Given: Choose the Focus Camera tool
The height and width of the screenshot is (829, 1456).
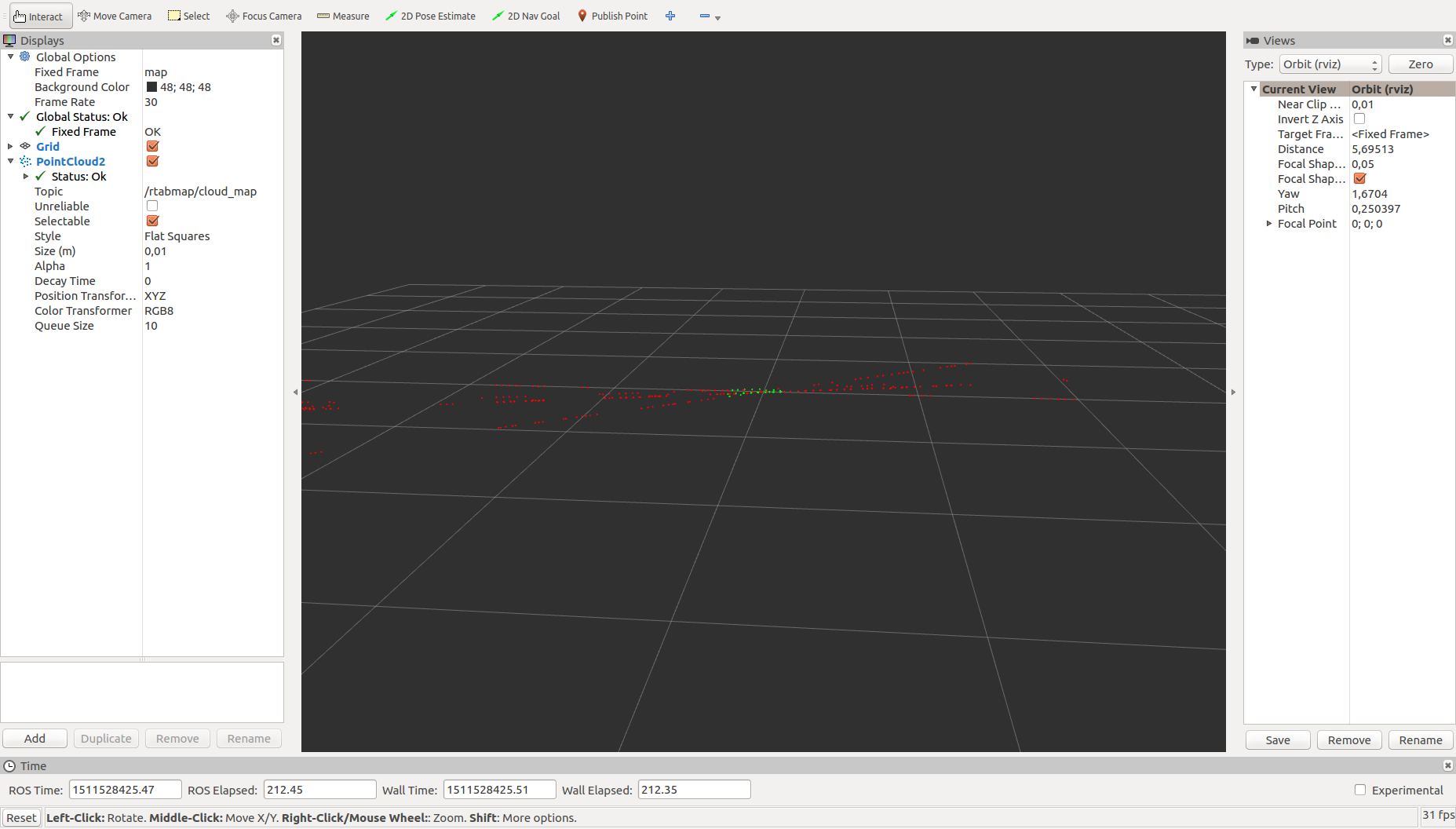Looking at the screenshot, I should [264, 16].
